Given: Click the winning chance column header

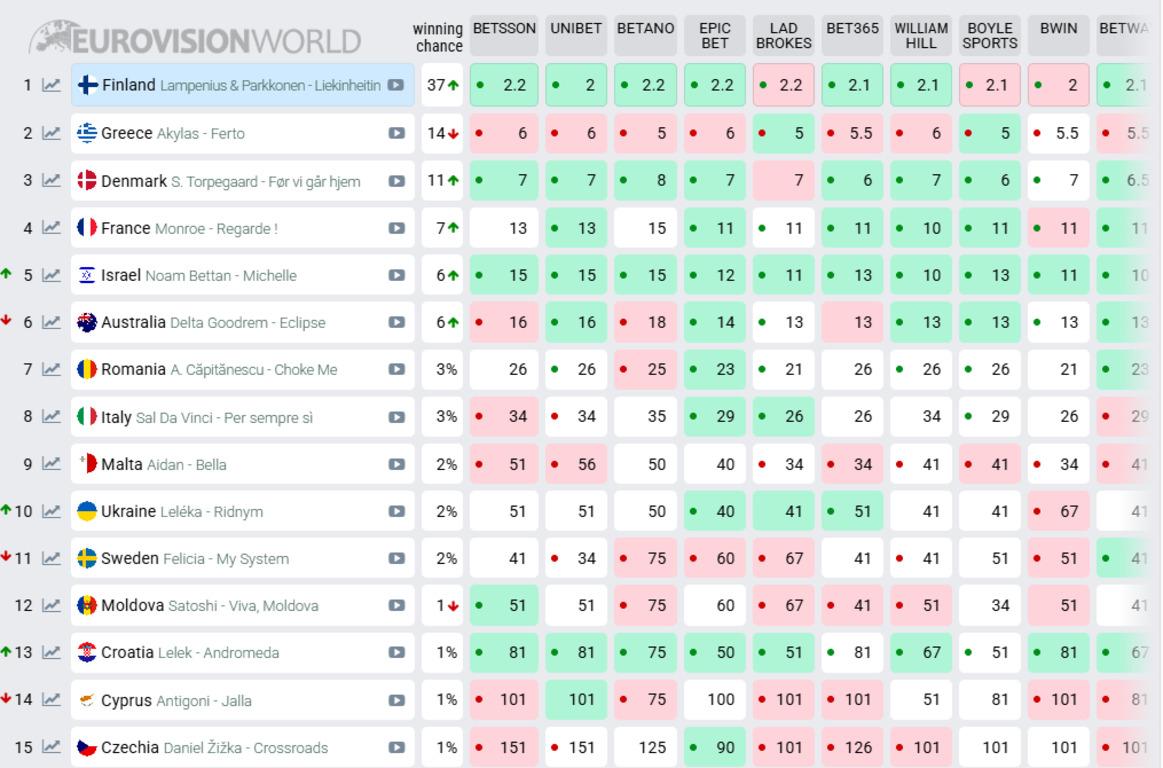Looking at the screenshot, I should pyautogui.click(x=438, y=37).
